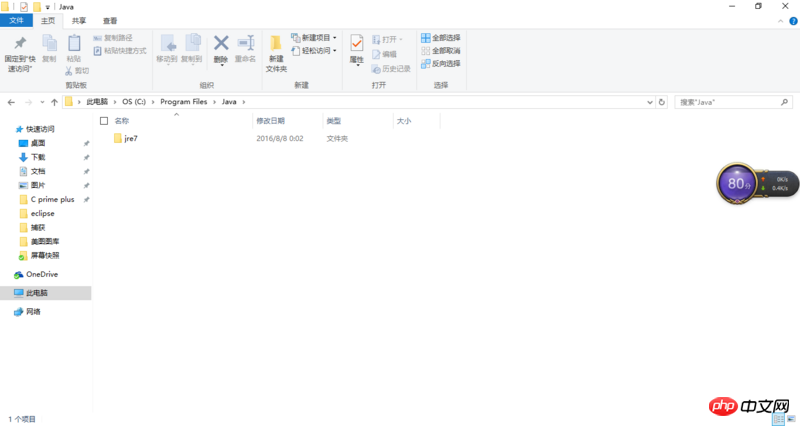The width and height of the screenshot is (800, 426).
Task: Open the Easy access dropdown
Action: (x=314, y=51)
